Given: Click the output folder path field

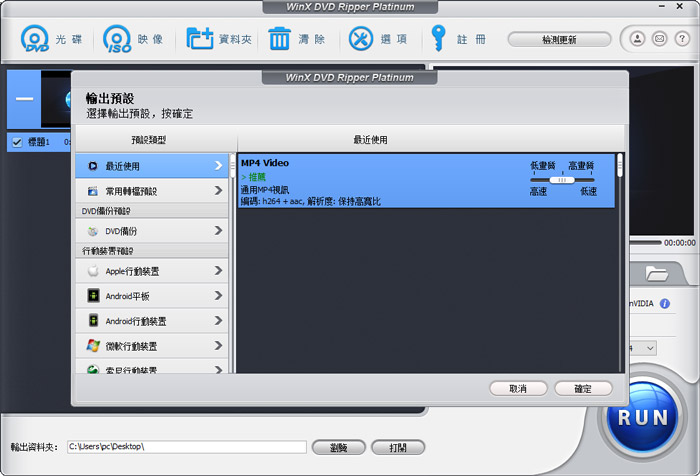Looking at the screenshot, I should click(x=185, y=447).
